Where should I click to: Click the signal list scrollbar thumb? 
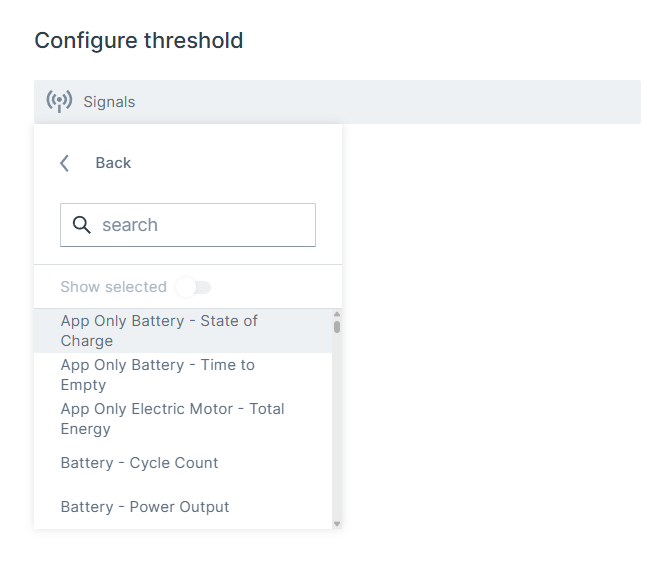point(337,326)
